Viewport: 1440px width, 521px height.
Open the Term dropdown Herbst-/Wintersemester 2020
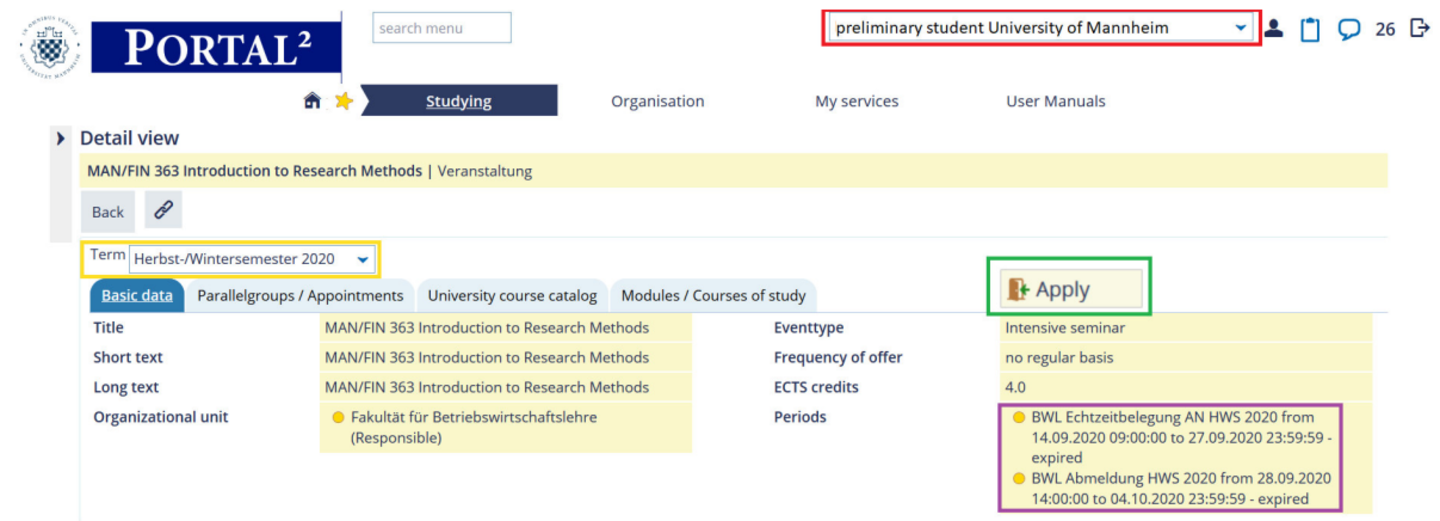click(x=252, y=259)
